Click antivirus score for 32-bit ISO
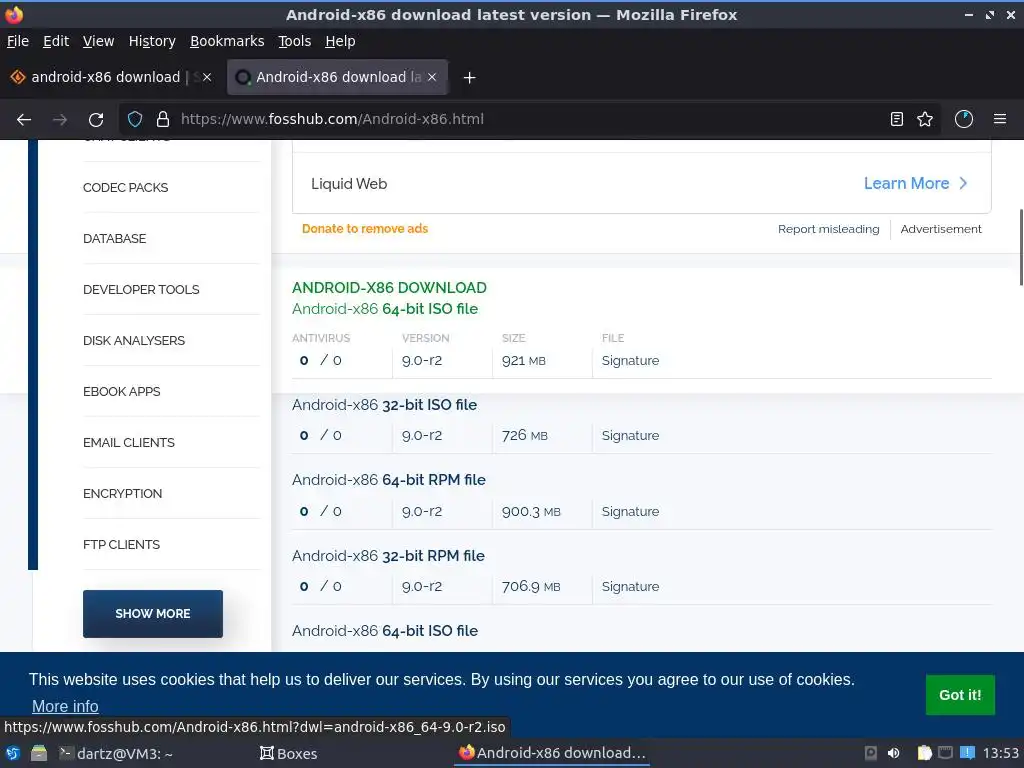 320,436
